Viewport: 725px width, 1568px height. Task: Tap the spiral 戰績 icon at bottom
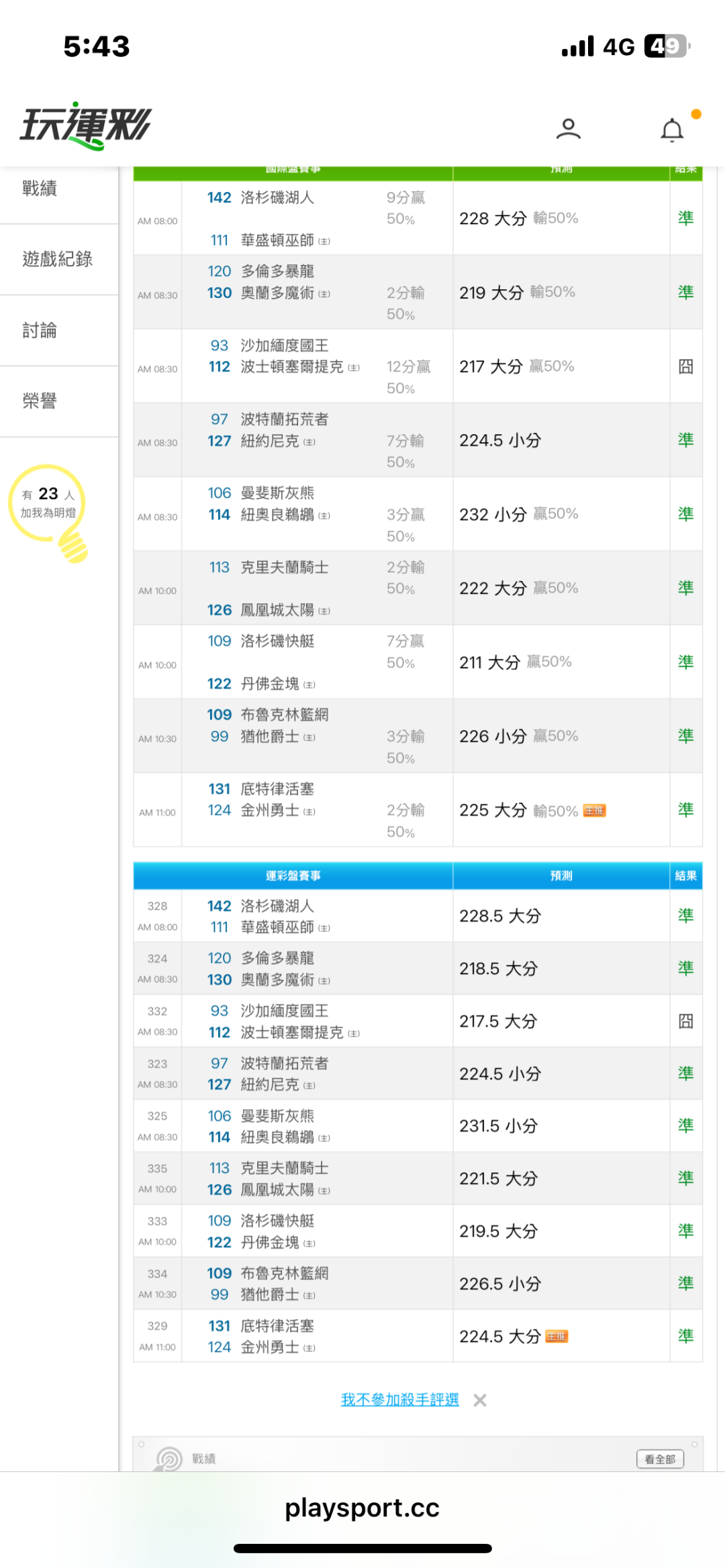click(169, 1459)
